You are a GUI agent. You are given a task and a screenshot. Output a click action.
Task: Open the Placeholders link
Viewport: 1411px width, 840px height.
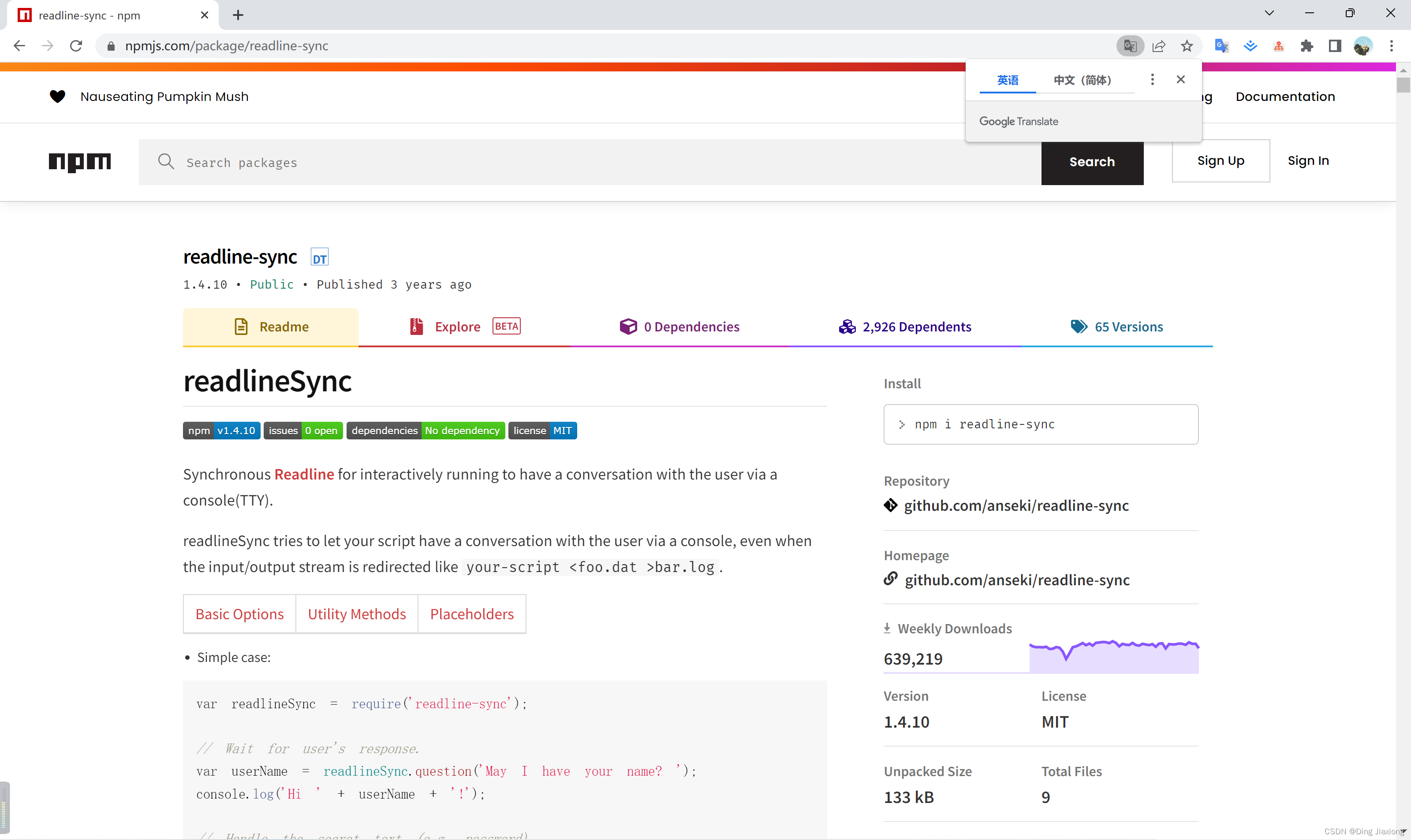click(x=472, y=614)
